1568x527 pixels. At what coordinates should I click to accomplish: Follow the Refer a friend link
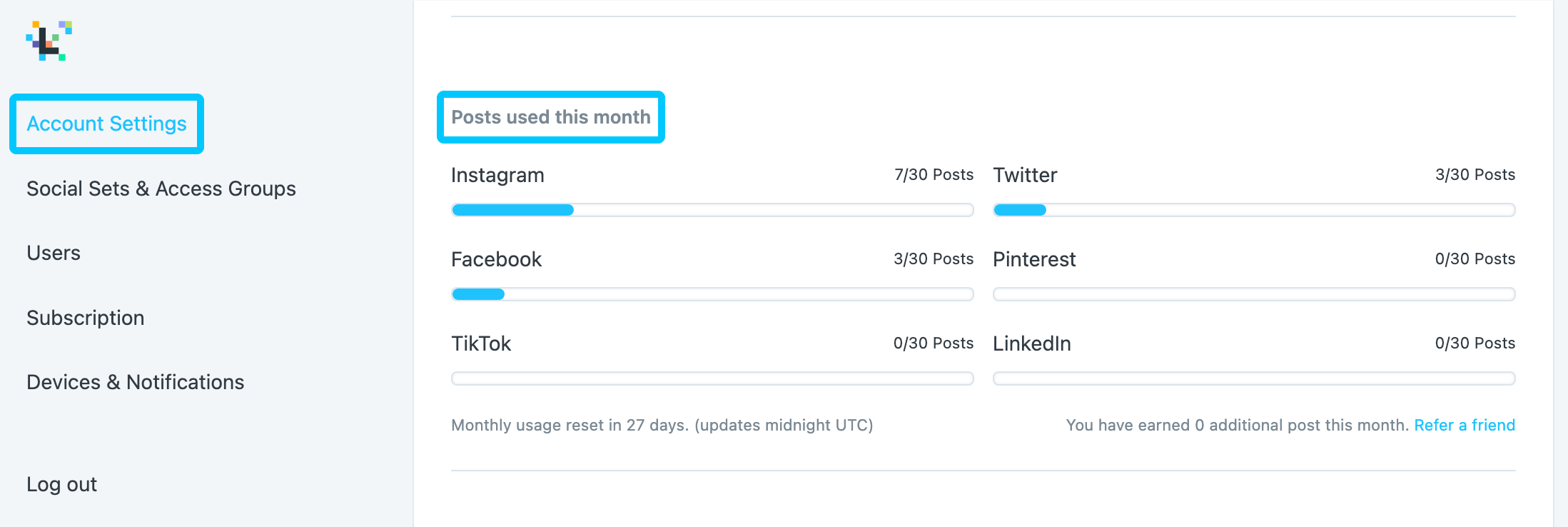[1465, 425]
